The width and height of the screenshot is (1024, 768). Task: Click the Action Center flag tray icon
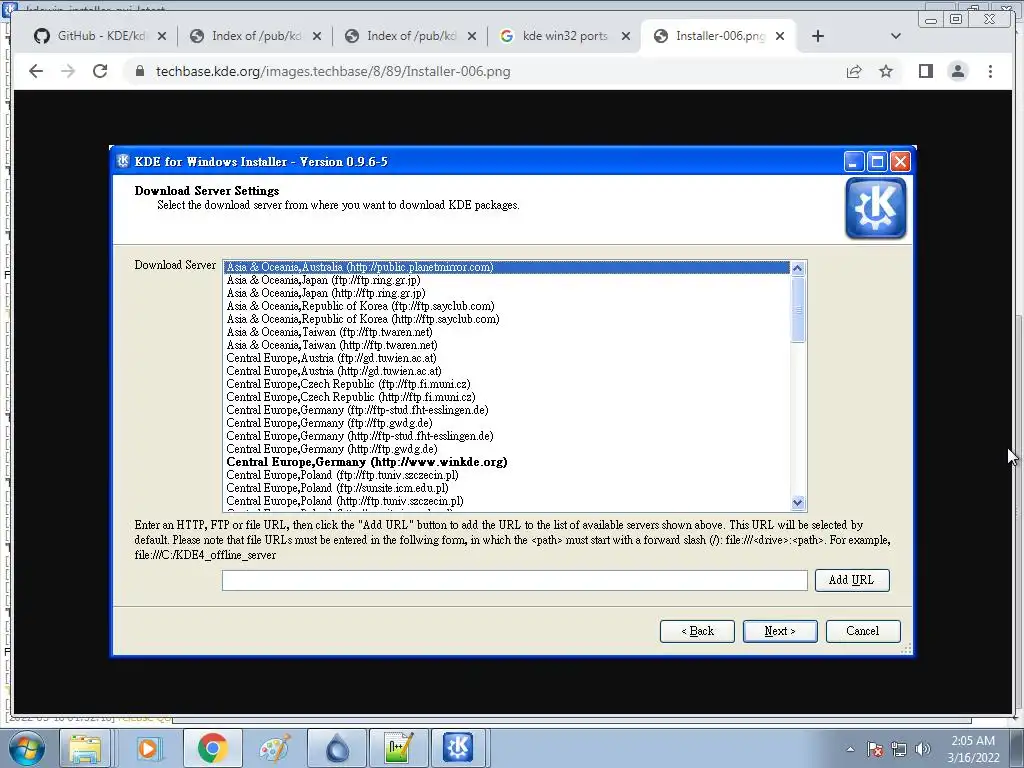click(875, 749)
